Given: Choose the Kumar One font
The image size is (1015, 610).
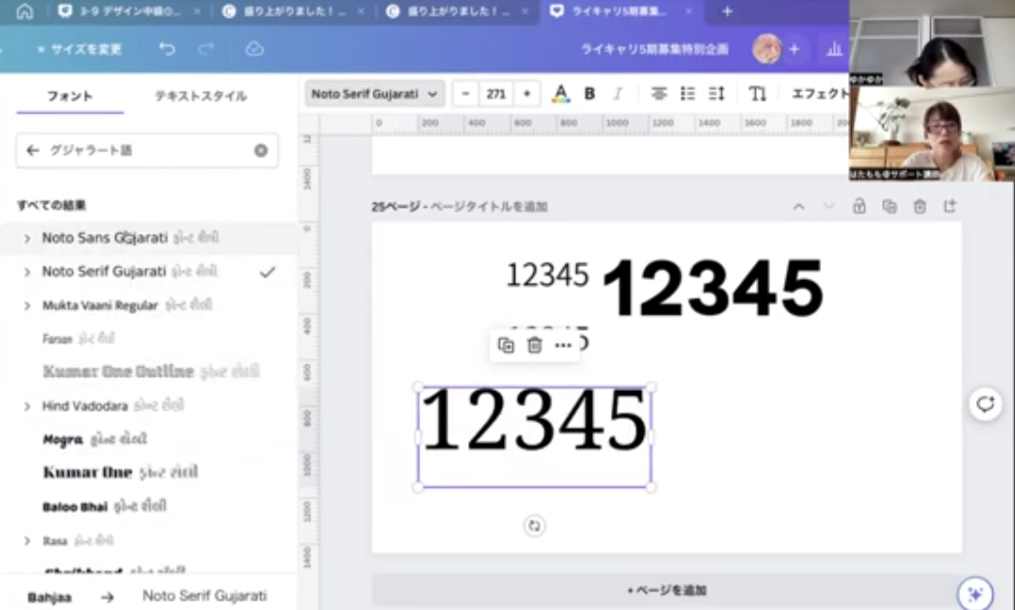Looking at the screenshot, I should pos(88,472).
